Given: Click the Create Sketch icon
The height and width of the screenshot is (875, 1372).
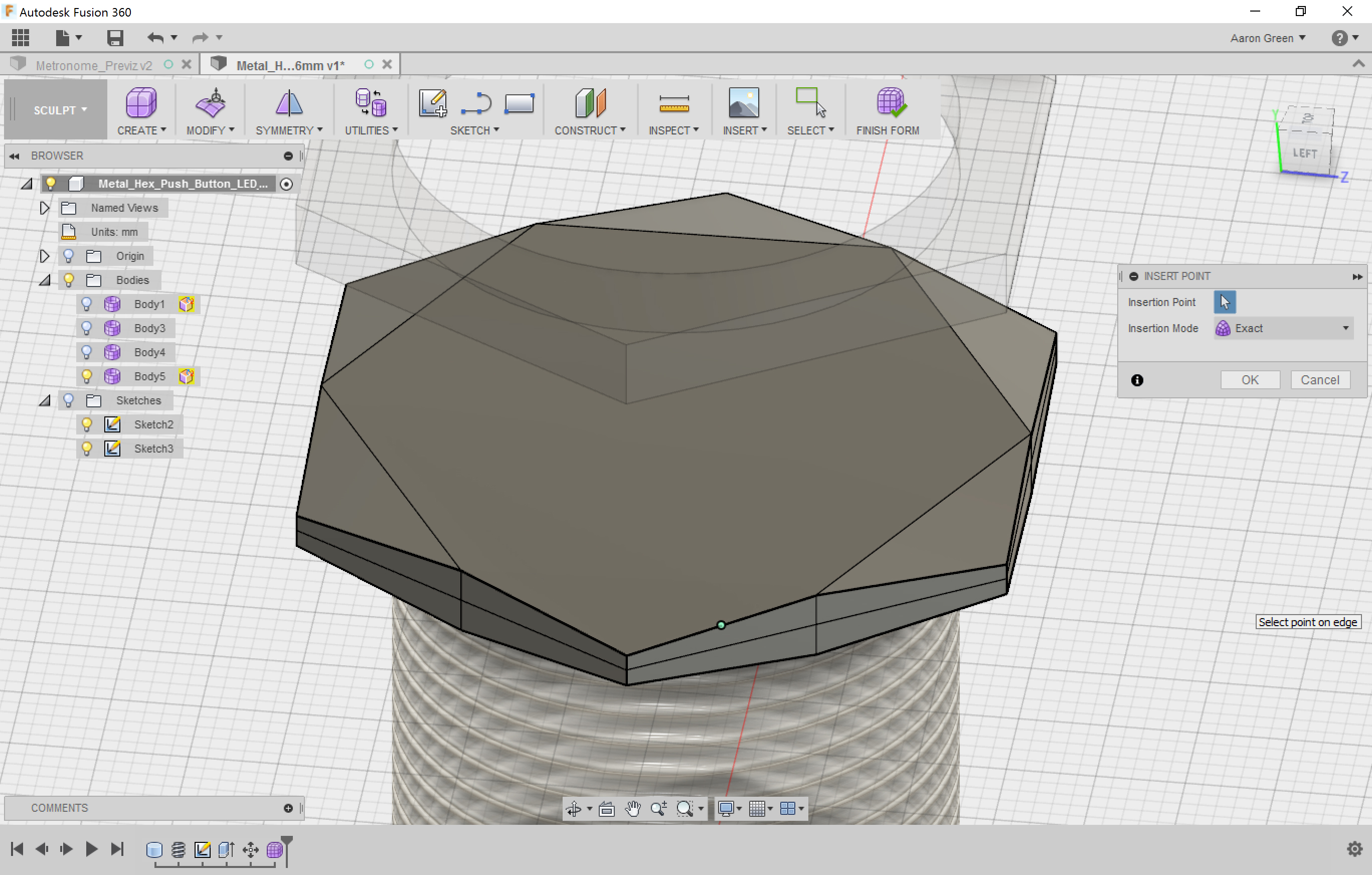Looking at the screenshot, I should point(433,104).
